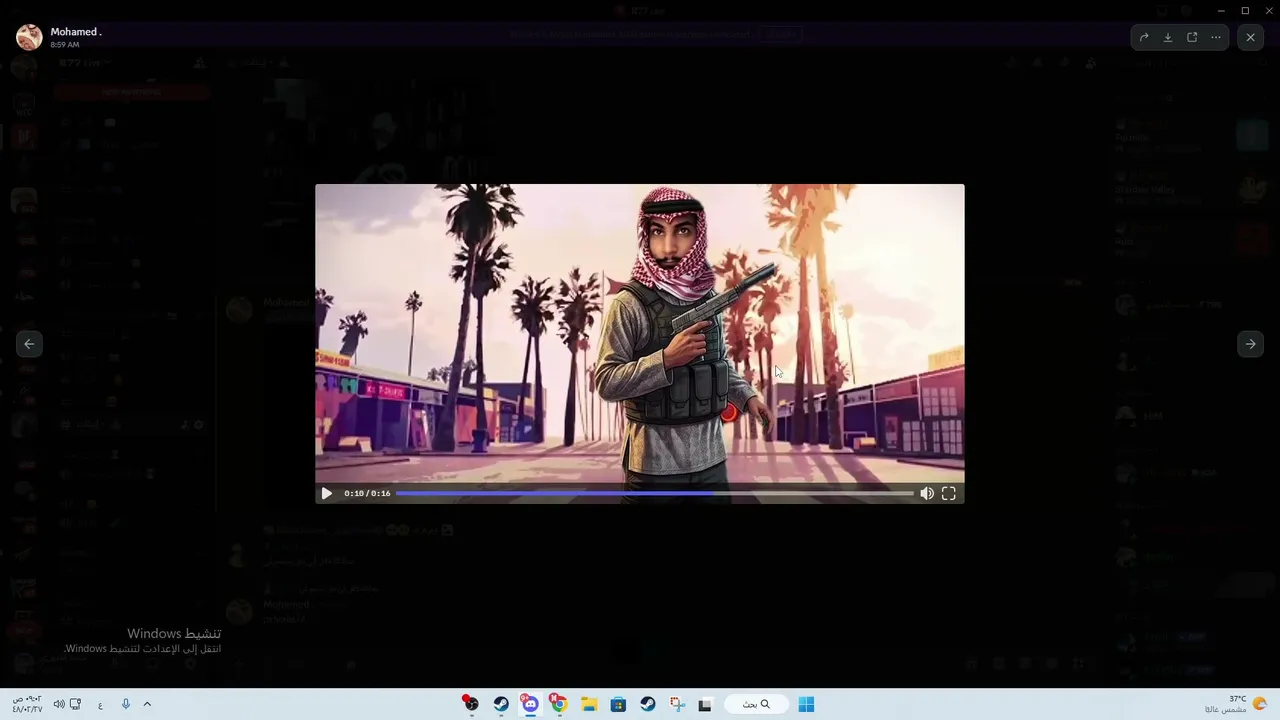This screenshot has height=720, width=1280.
Task: Launch Google Chrome from the taskbar
Action: tap(559, 704)
